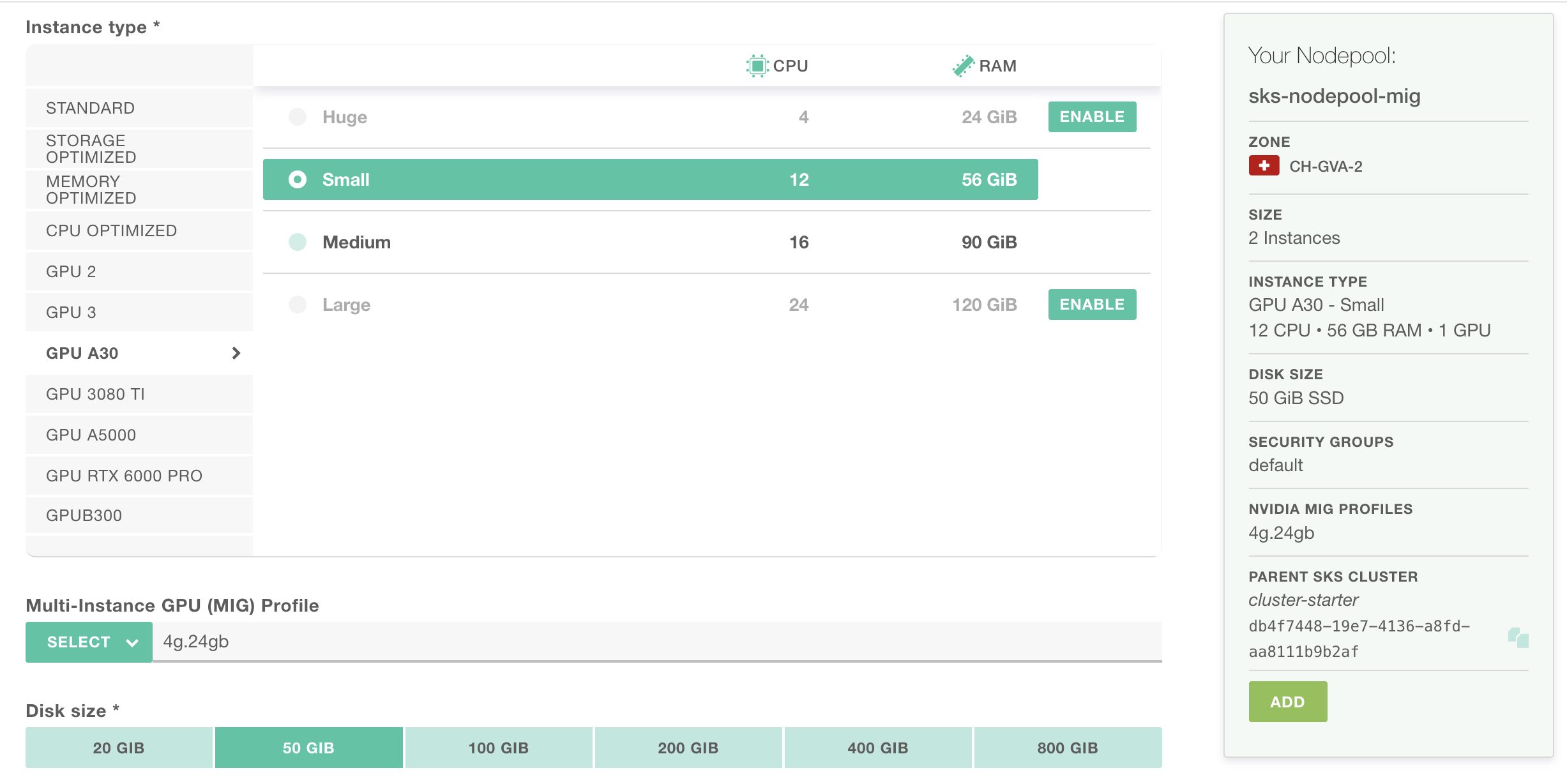Click the Small row's 56 GiB value
The image size is (1567, 784).
pyautogui.click(x=989, y=179)
